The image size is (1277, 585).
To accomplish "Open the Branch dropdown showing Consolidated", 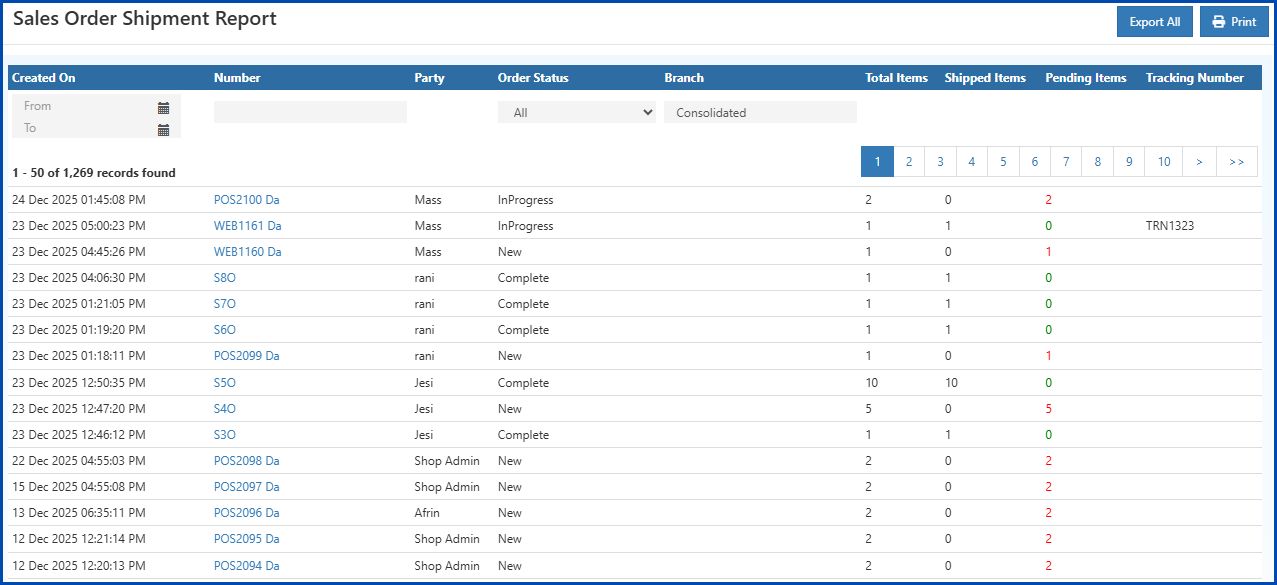I will (761, 112).
